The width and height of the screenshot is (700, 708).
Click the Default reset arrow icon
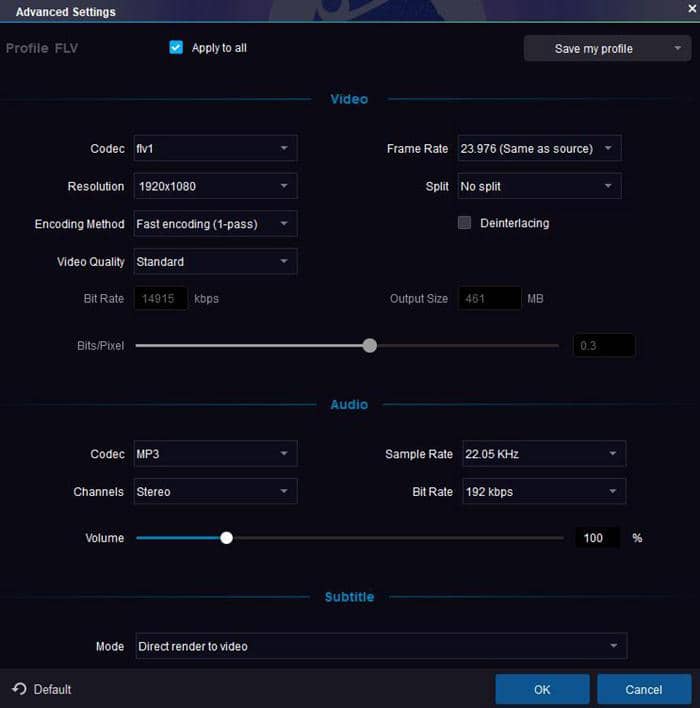tap(19, 689)
